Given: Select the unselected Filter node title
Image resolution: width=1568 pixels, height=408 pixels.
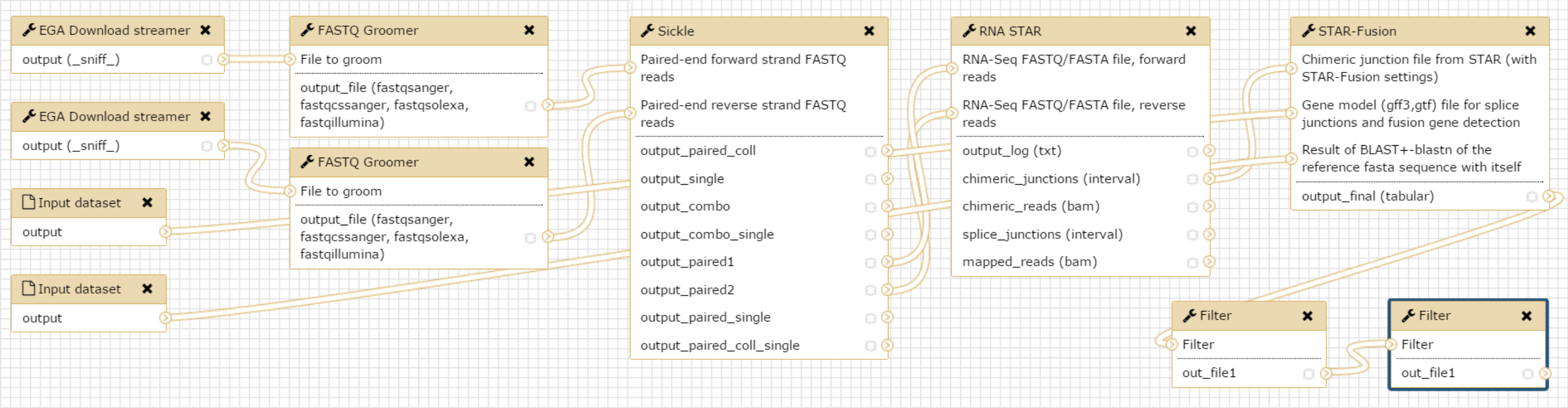Looking at the screenshot, I should pyautogui.click(x=1215, y=315).
